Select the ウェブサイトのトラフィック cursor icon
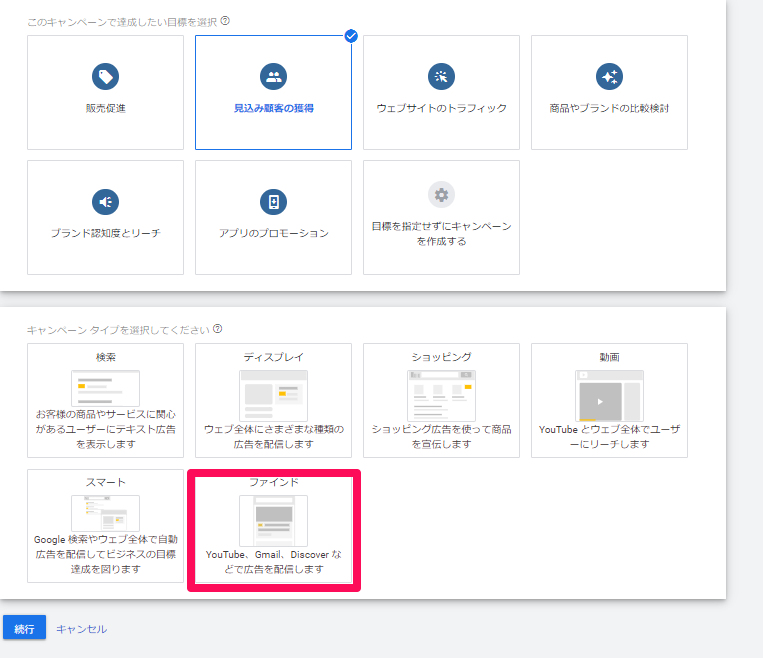 point(441,76)
